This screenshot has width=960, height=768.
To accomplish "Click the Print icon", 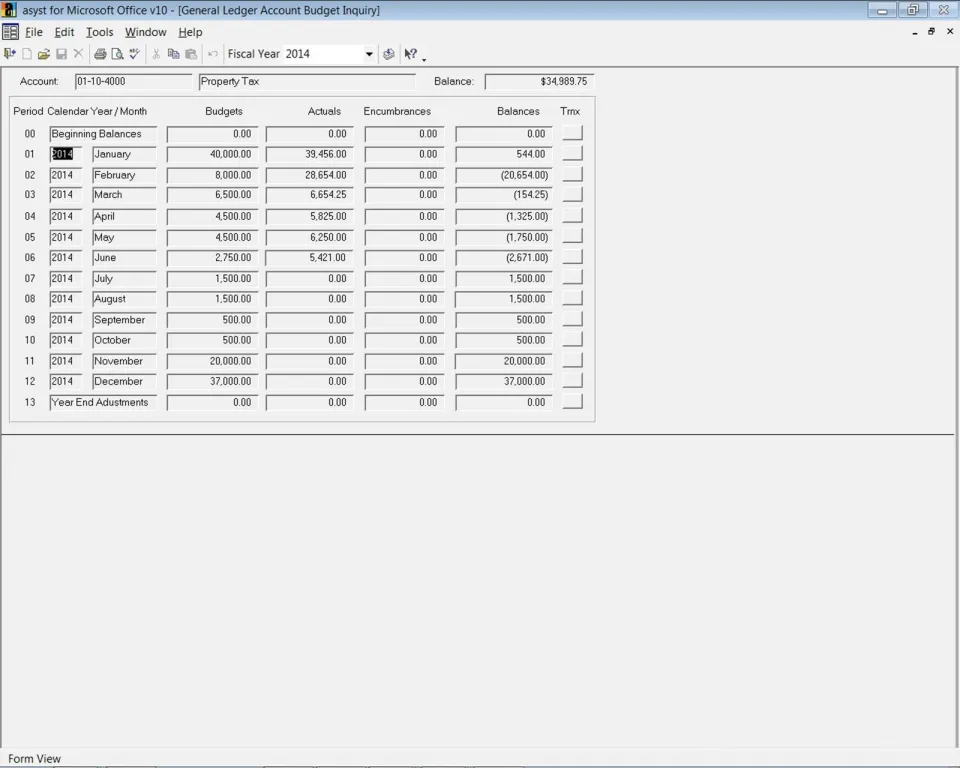I will click(x=100, y=54).
